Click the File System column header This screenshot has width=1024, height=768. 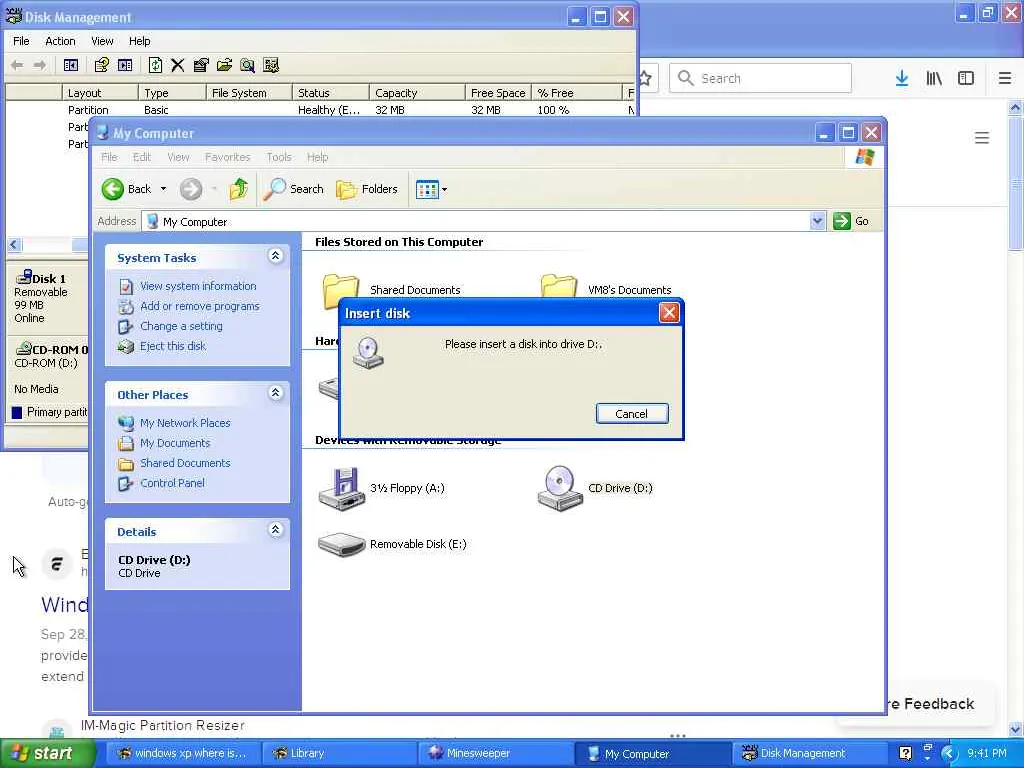[249, 93]
